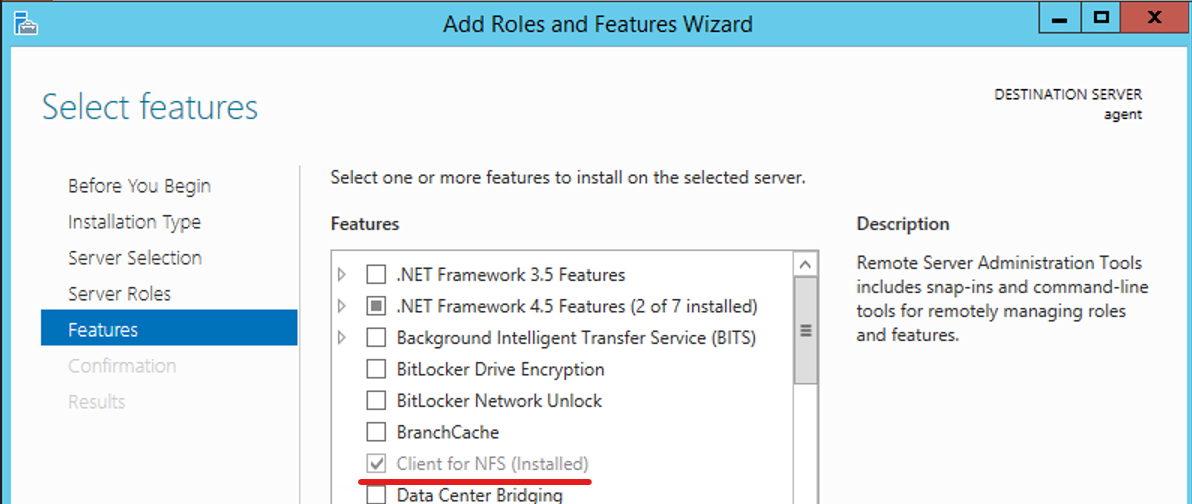Check the BranchCache checkbox
Screen dimensions: 1192x504
(x=376, y=433)
